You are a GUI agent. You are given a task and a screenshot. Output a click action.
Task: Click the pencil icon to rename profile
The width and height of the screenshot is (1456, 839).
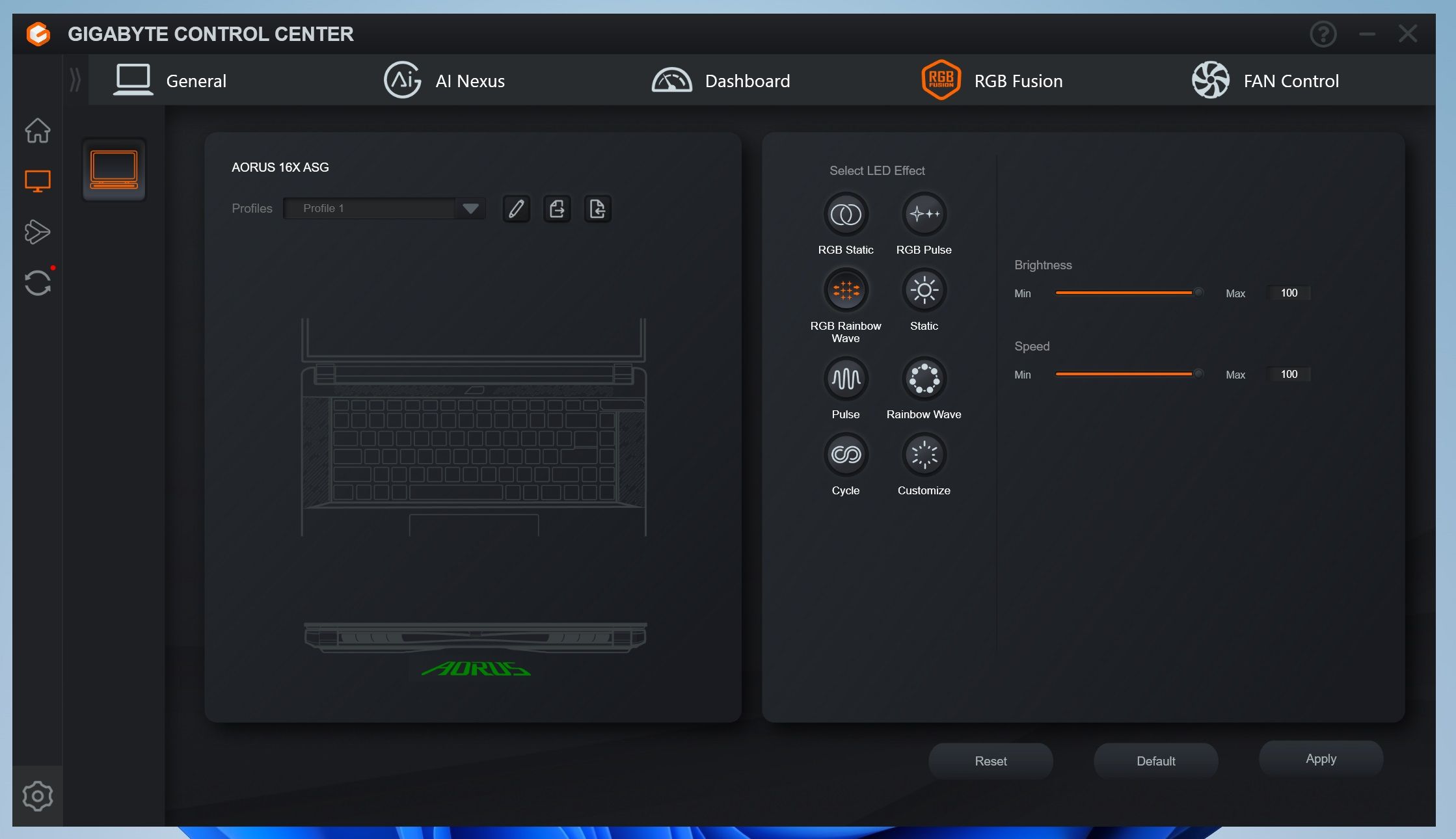517,209
